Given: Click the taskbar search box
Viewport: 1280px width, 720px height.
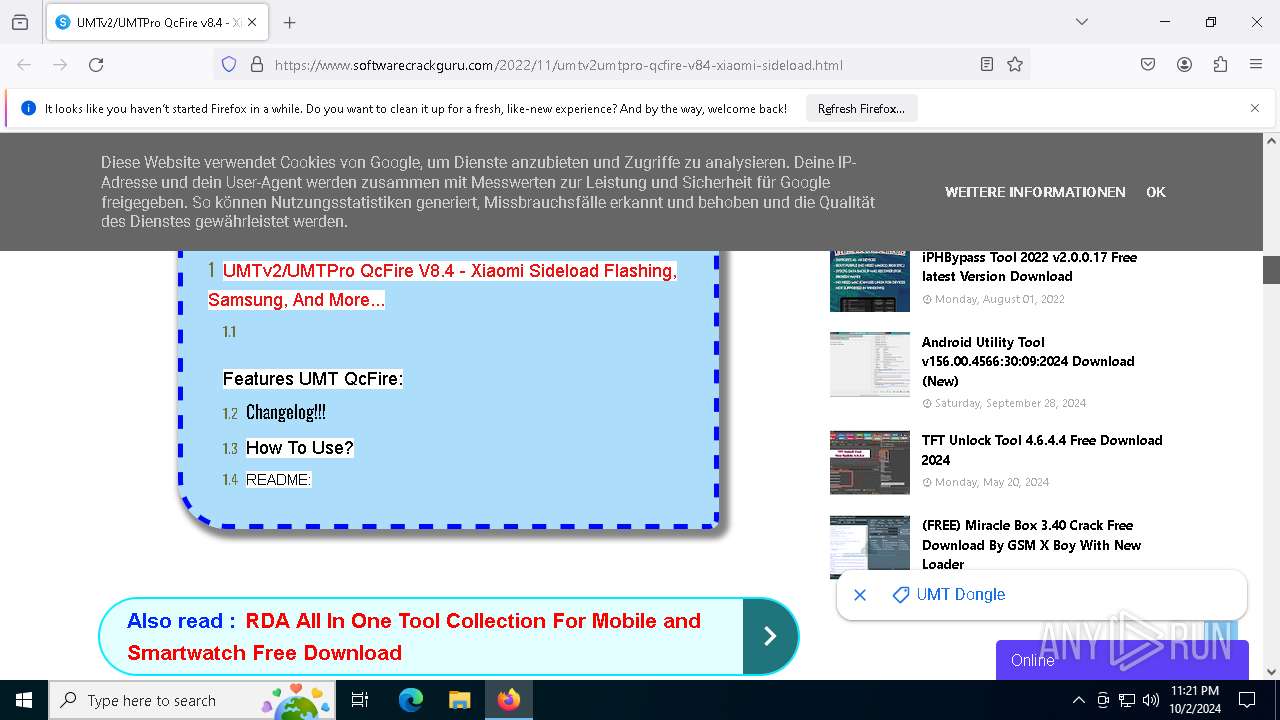Looking at the screenshot, I should click(192, 700).
